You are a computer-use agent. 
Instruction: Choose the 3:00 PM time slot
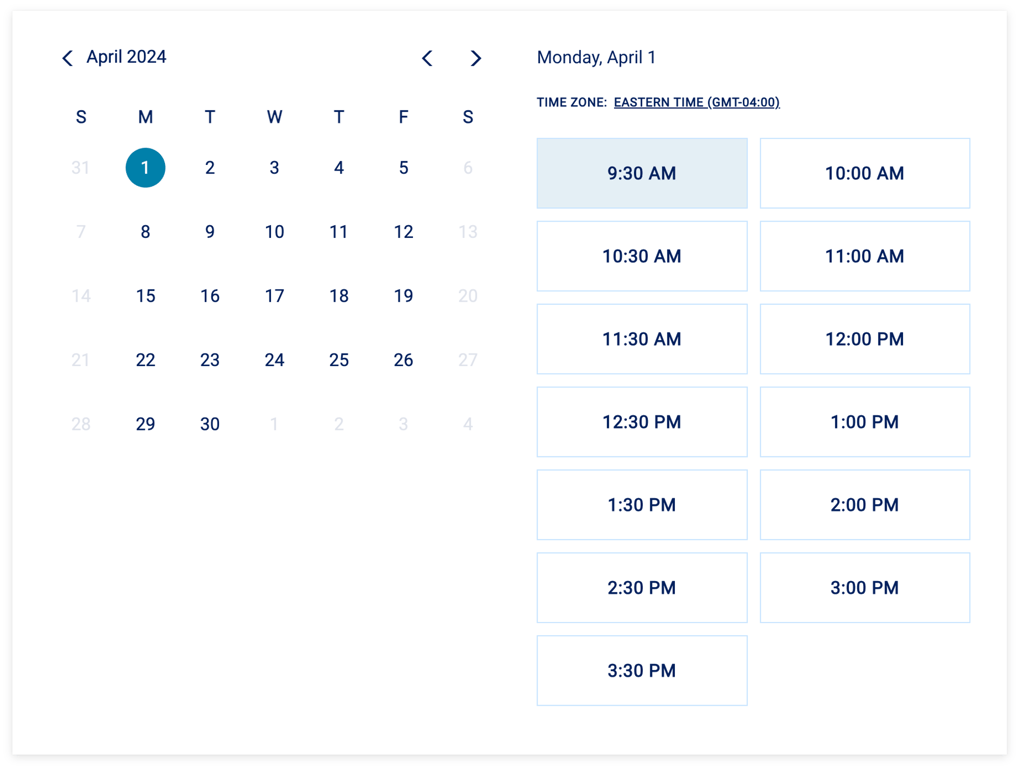pos(864,589)
